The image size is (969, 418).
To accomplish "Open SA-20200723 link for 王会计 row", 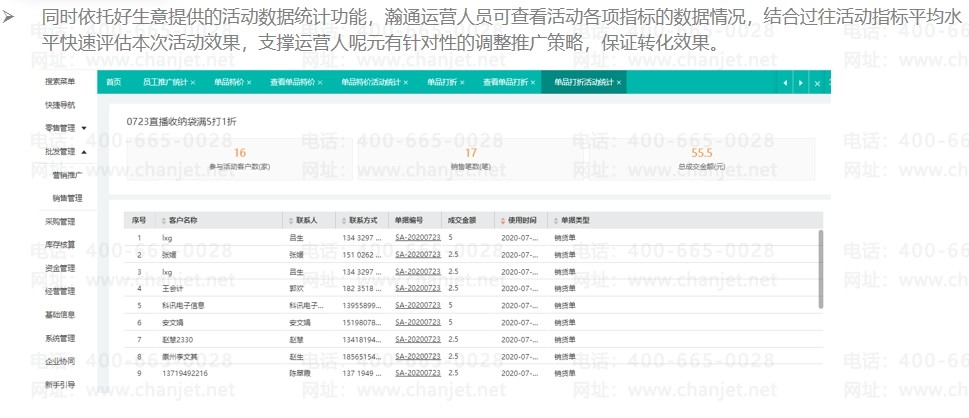I will pyautogui.click(x=418, y=288).
